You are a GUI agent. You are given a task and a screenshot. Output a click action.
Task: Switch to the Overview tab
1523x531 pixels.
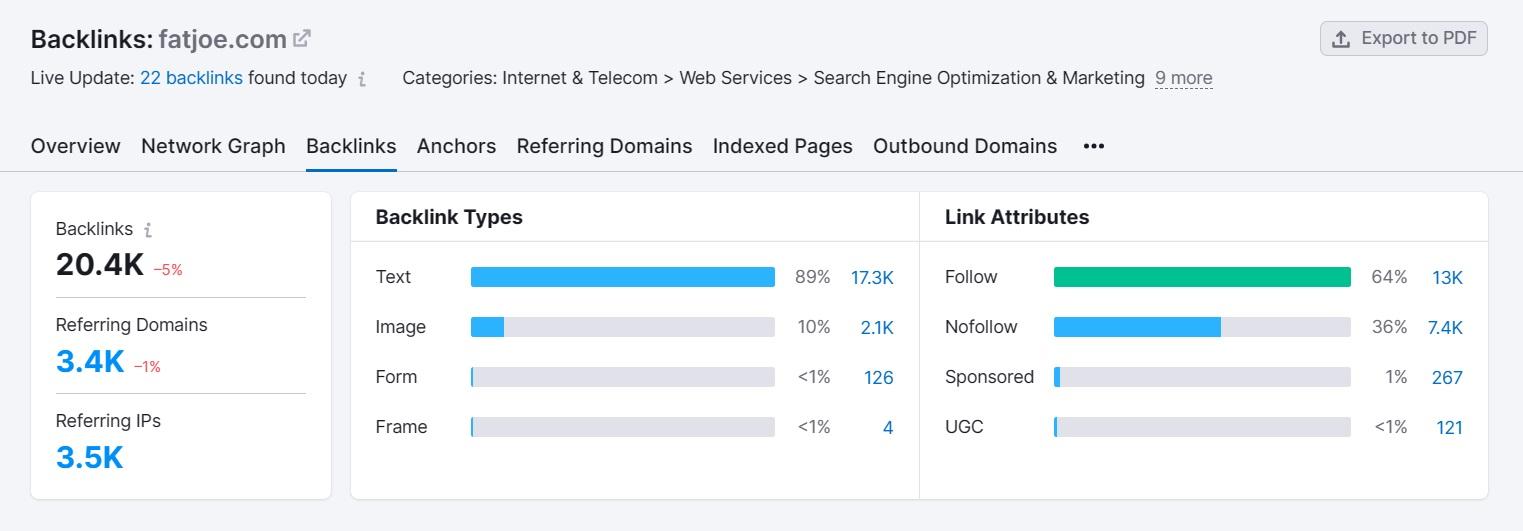click(75, 146)
